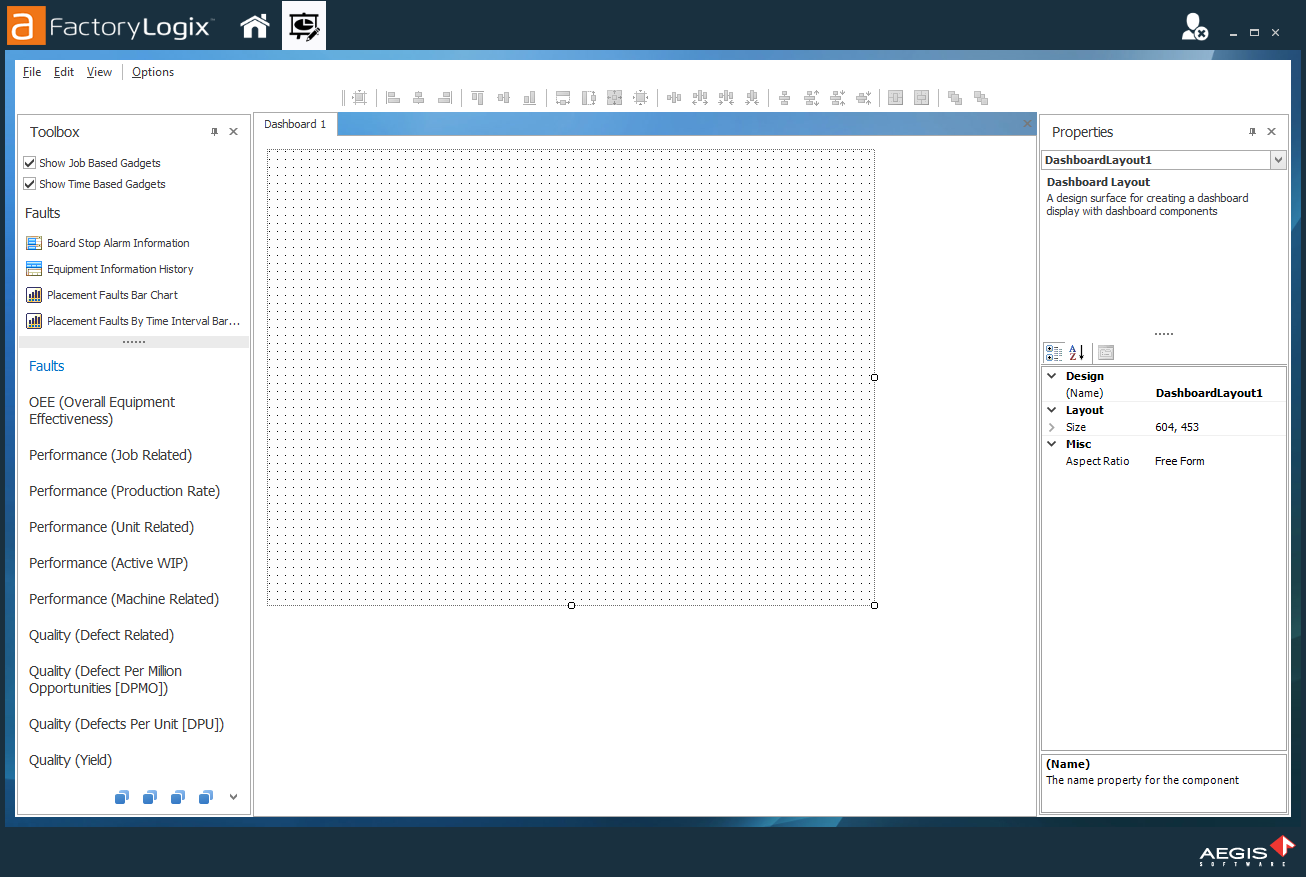Viewport: 1306px width, 877px height.
Task: Open the Faults category link in Toolbox
Action: point(46,365)
